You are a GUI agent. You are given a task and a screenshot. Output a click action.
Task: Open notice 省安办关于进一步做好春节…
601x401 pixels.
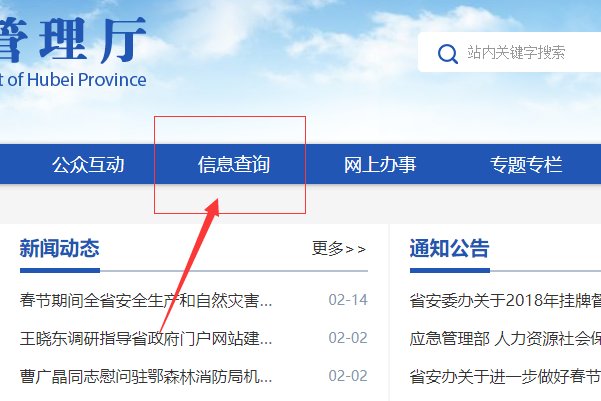coord(505,376)
